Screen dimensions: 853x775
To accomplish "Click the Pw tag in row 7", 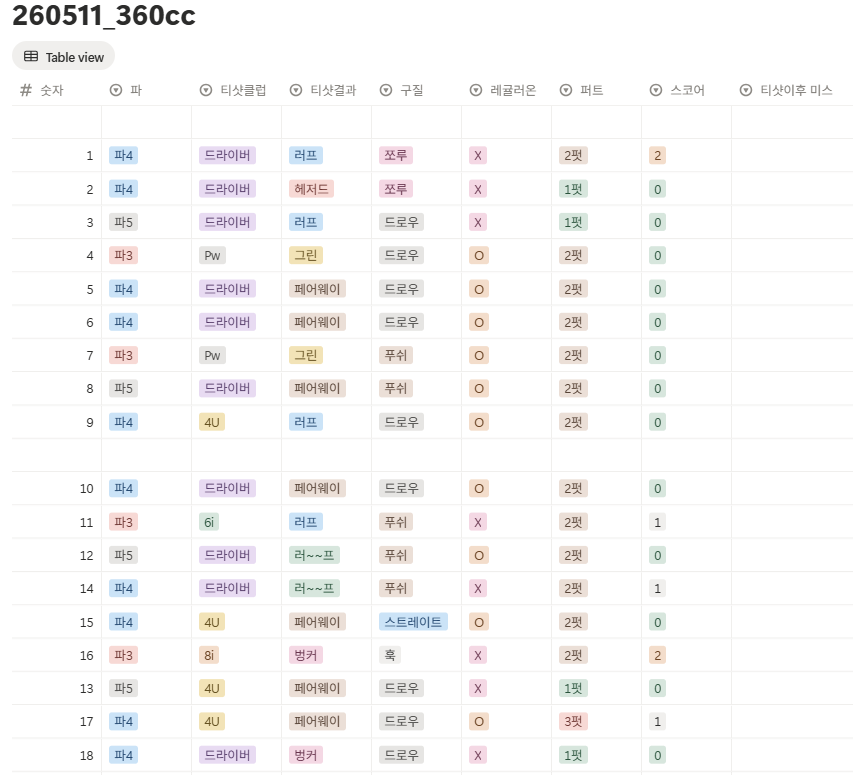I will pyautogui.click(x=212, y=356).
